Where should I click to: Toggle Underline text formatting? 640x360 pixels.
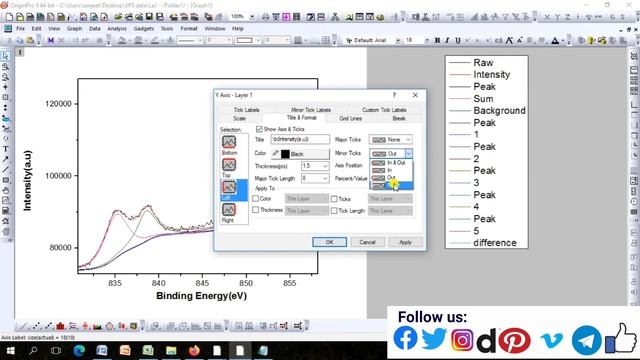[x=458, y=40]
